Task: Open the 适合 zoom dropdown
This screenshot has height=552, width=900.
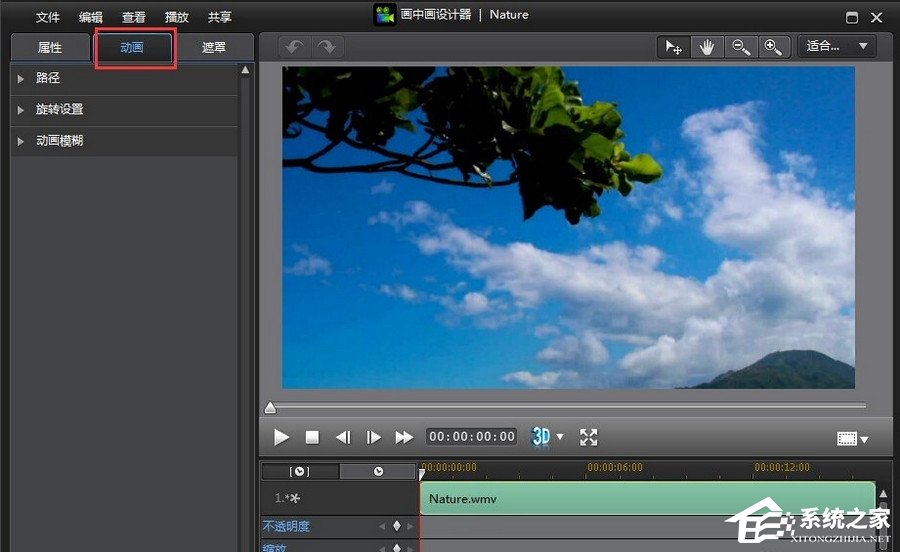Action: pyautogui.click(x=836, y=46)
